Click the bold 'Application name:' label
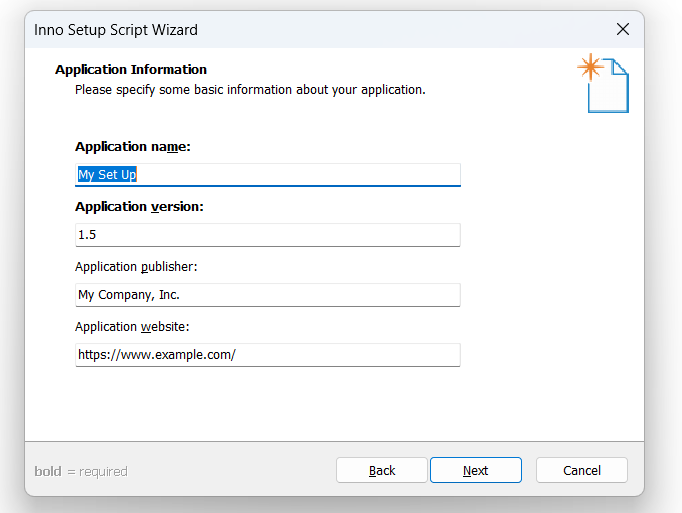Viewport: 682px width, 513px height. (133, 147)
